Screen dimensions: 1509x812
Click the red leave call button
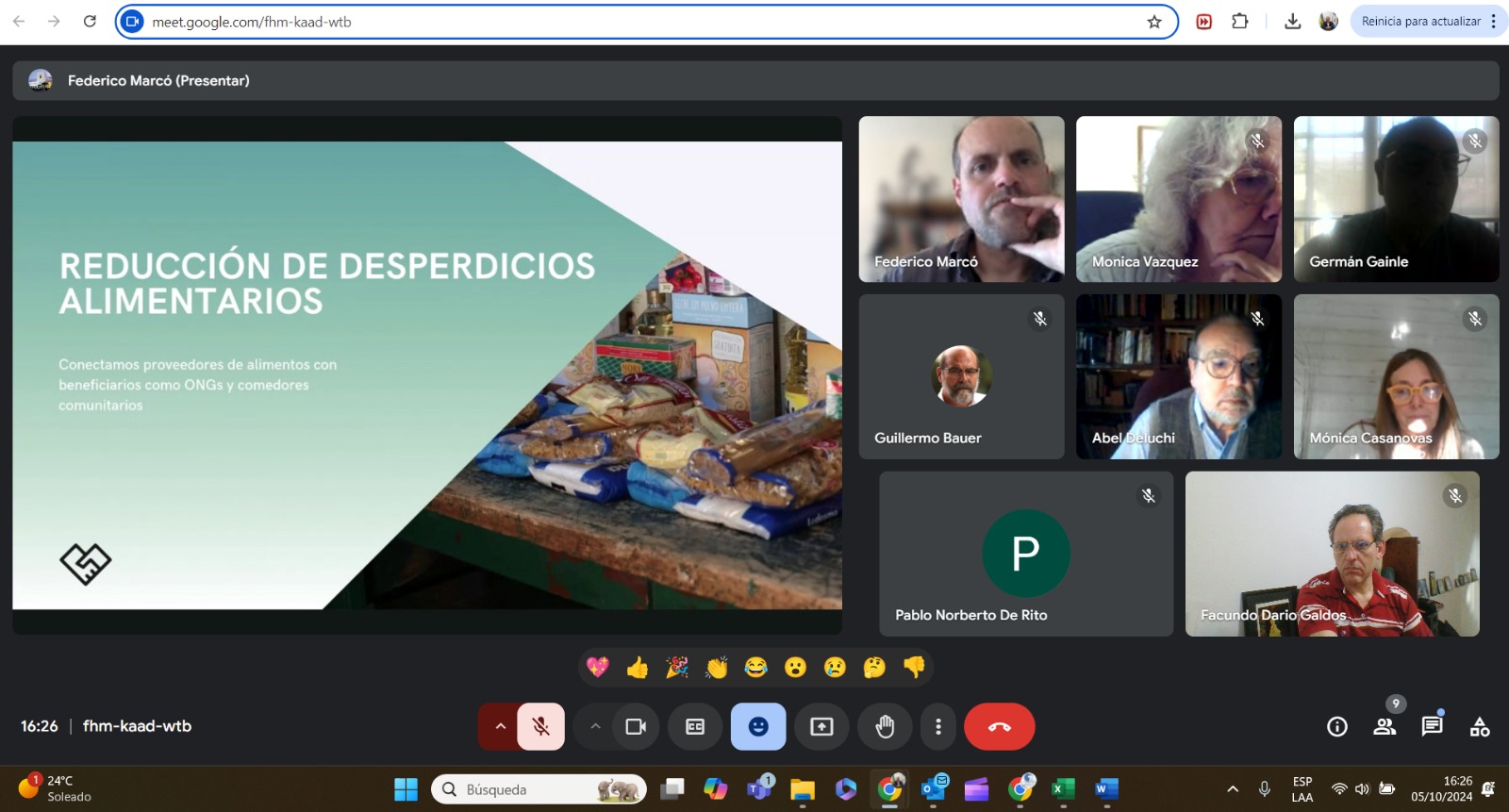click(999, 726)
